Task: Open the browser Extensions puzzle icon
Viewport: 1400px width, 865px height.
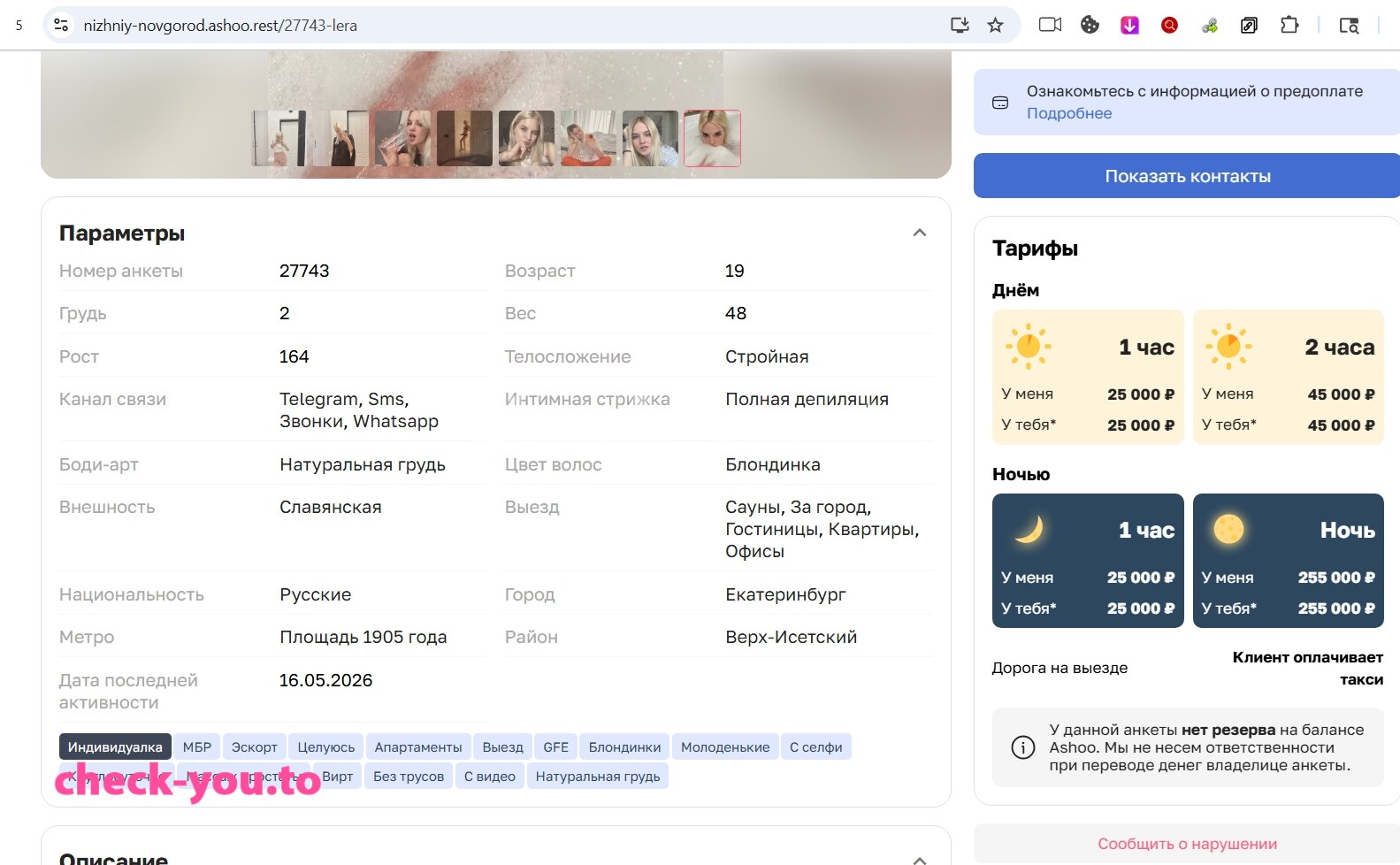Action: coord(1289,25)
